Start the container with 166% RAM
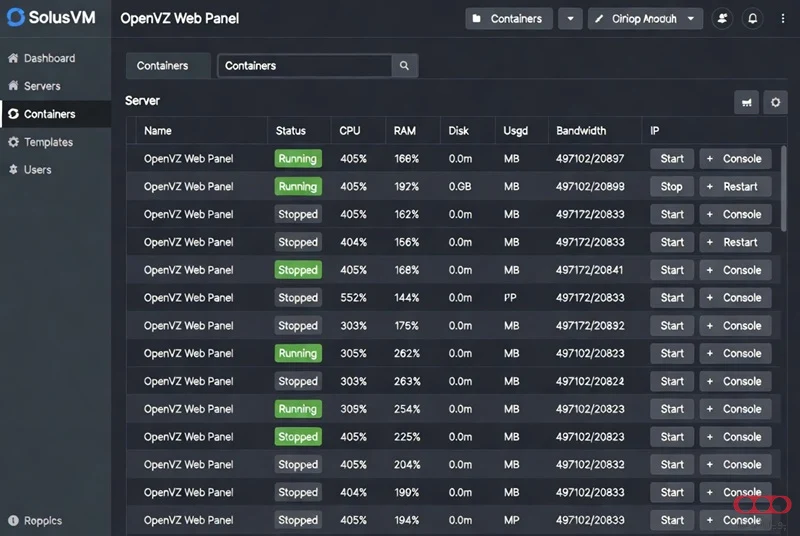Image resolution: width=800 pixels, height=536 pixels. coord(672,159)
